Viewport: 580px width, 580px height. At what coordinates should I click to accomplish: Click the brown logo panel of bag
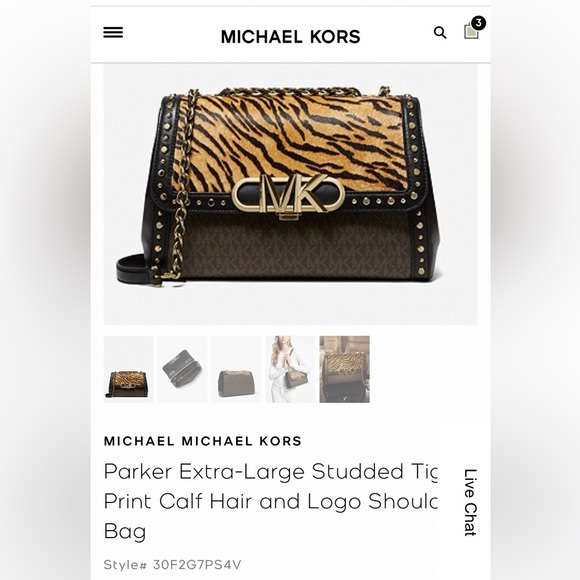pos(296,248)
